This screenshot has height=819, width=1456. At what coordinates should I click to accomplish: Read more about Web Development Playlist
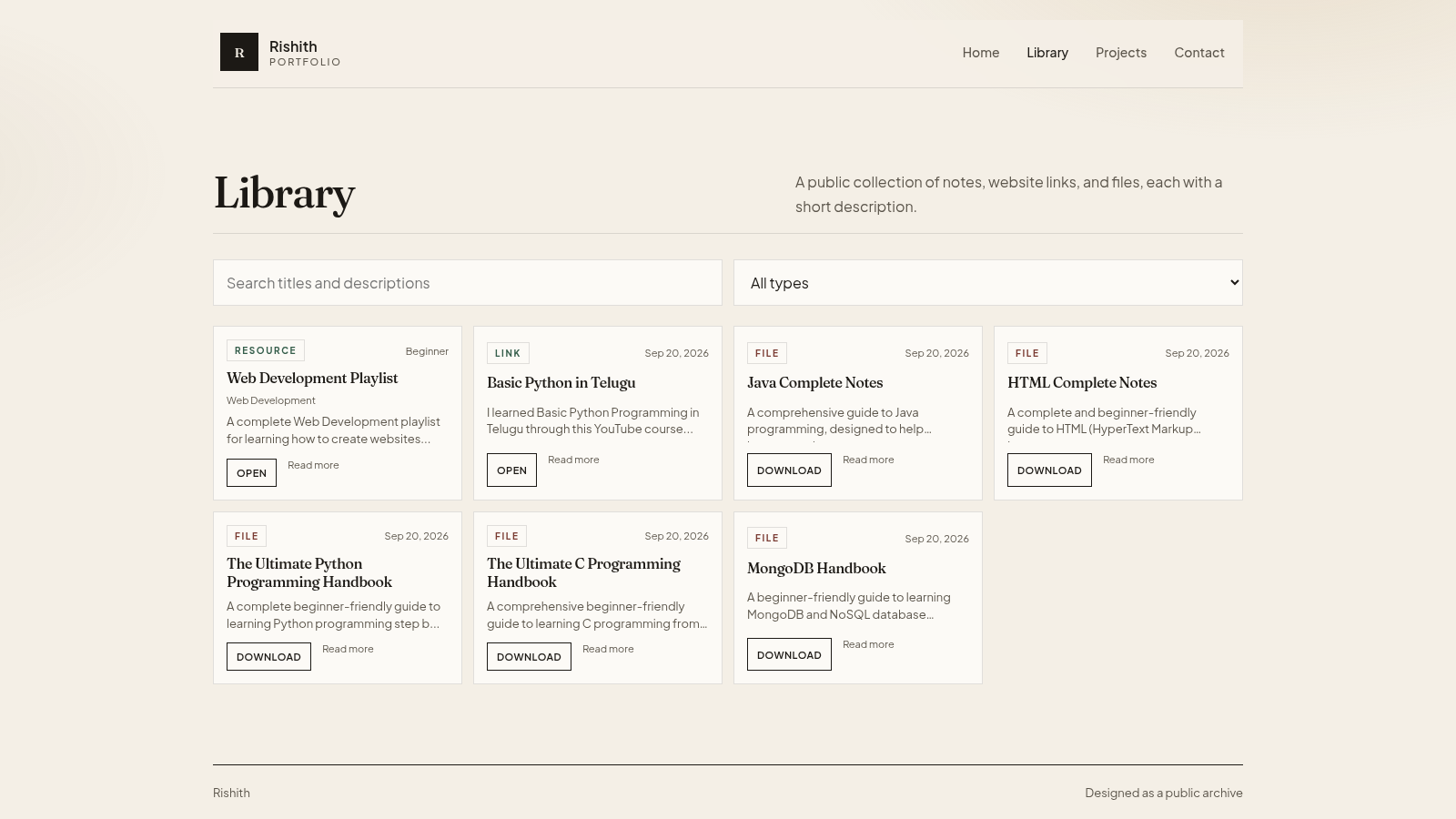coord(313,465)
